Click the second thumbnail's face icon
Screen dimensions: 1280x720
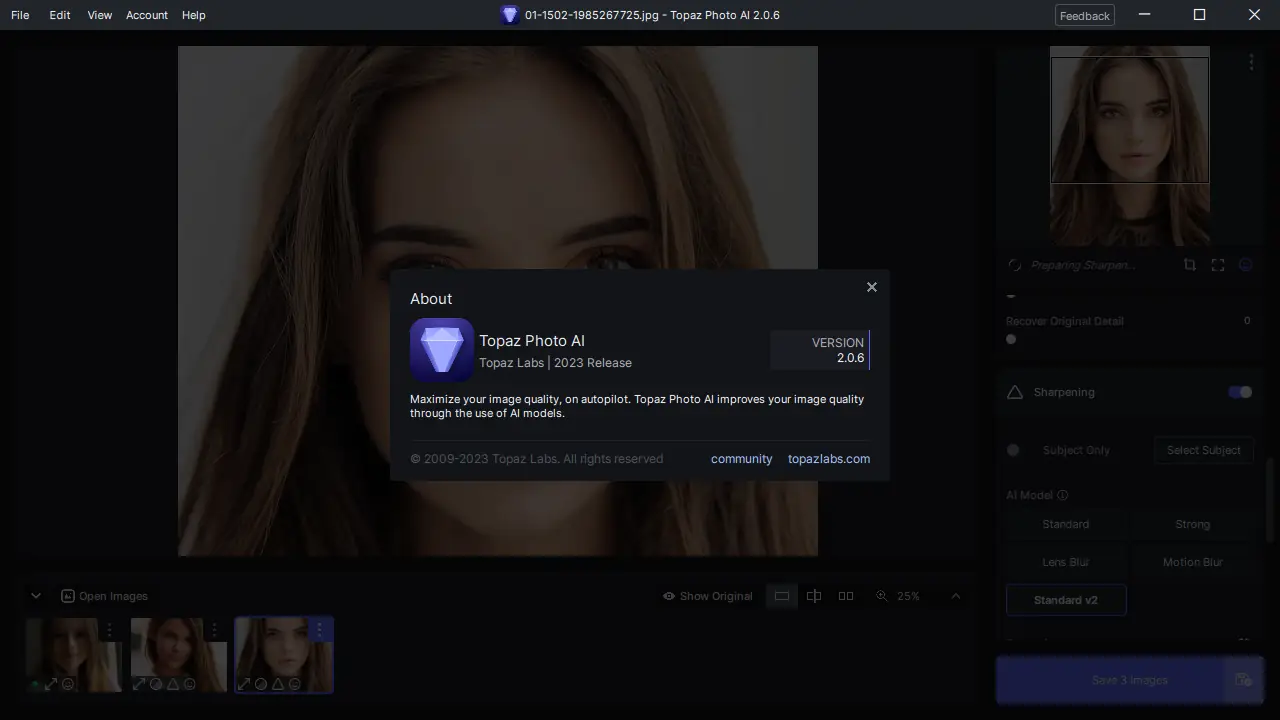pos(190,684)
